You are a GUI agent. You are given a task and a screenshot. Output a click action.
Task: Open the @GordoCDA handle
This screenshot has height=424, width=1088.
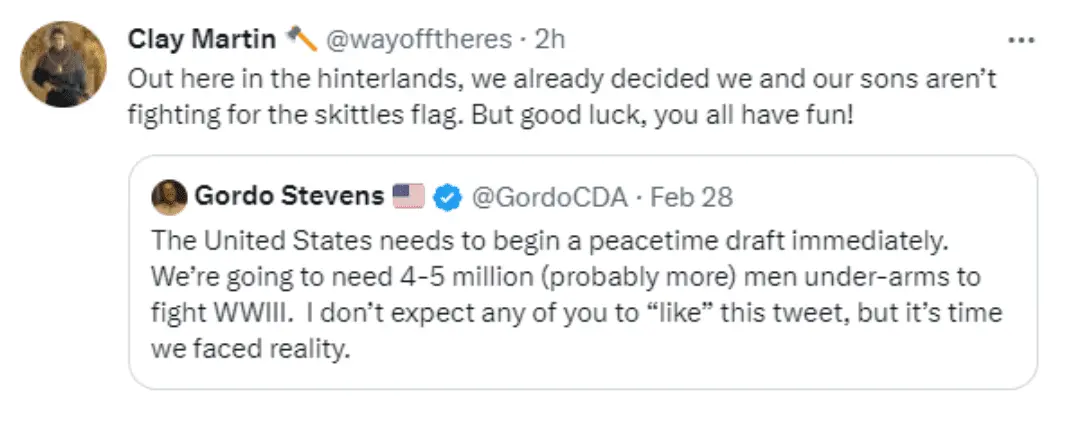[549, 197]
